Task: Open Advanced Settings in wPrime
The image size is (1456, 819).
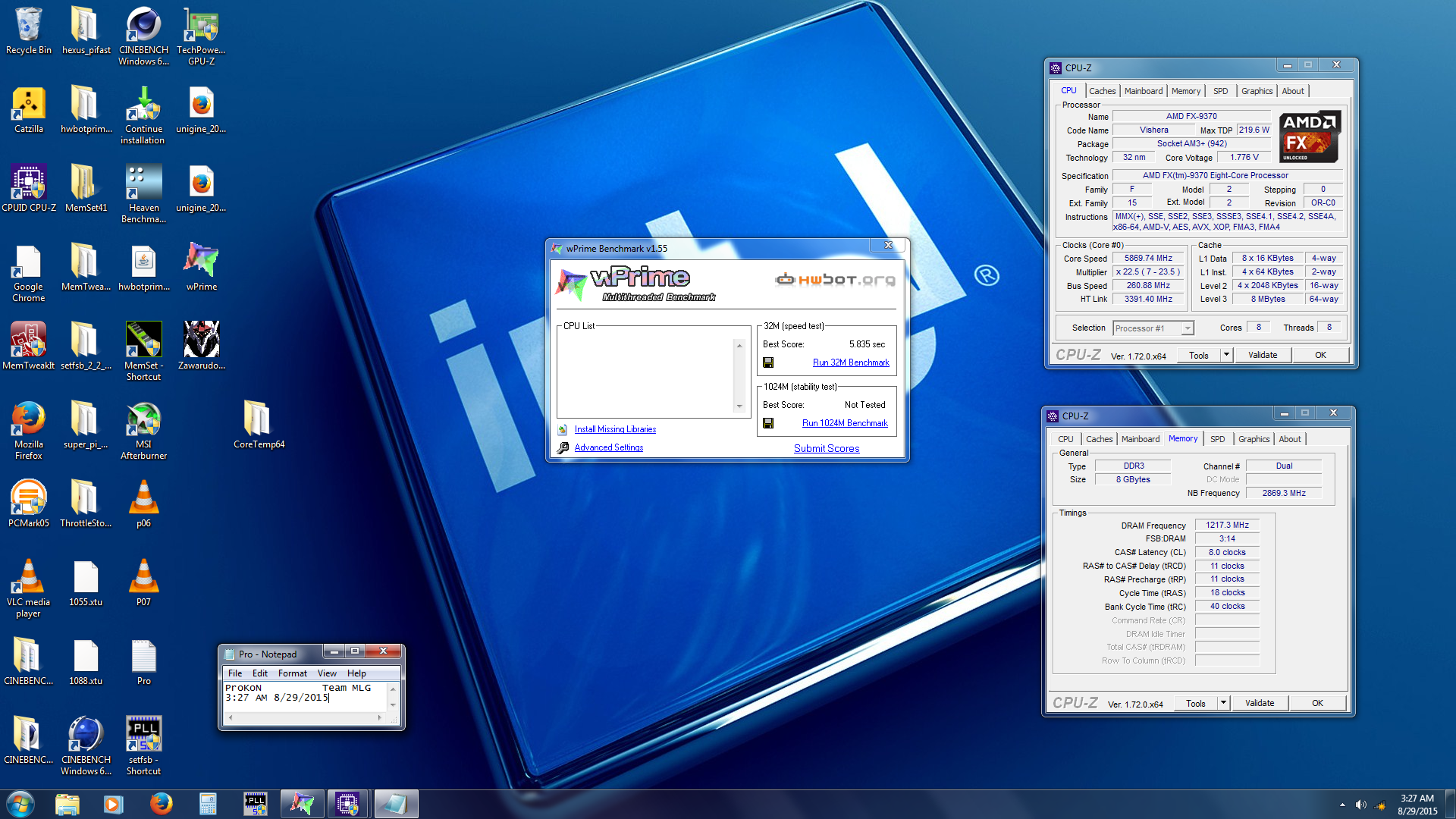Action: (608, 447)
